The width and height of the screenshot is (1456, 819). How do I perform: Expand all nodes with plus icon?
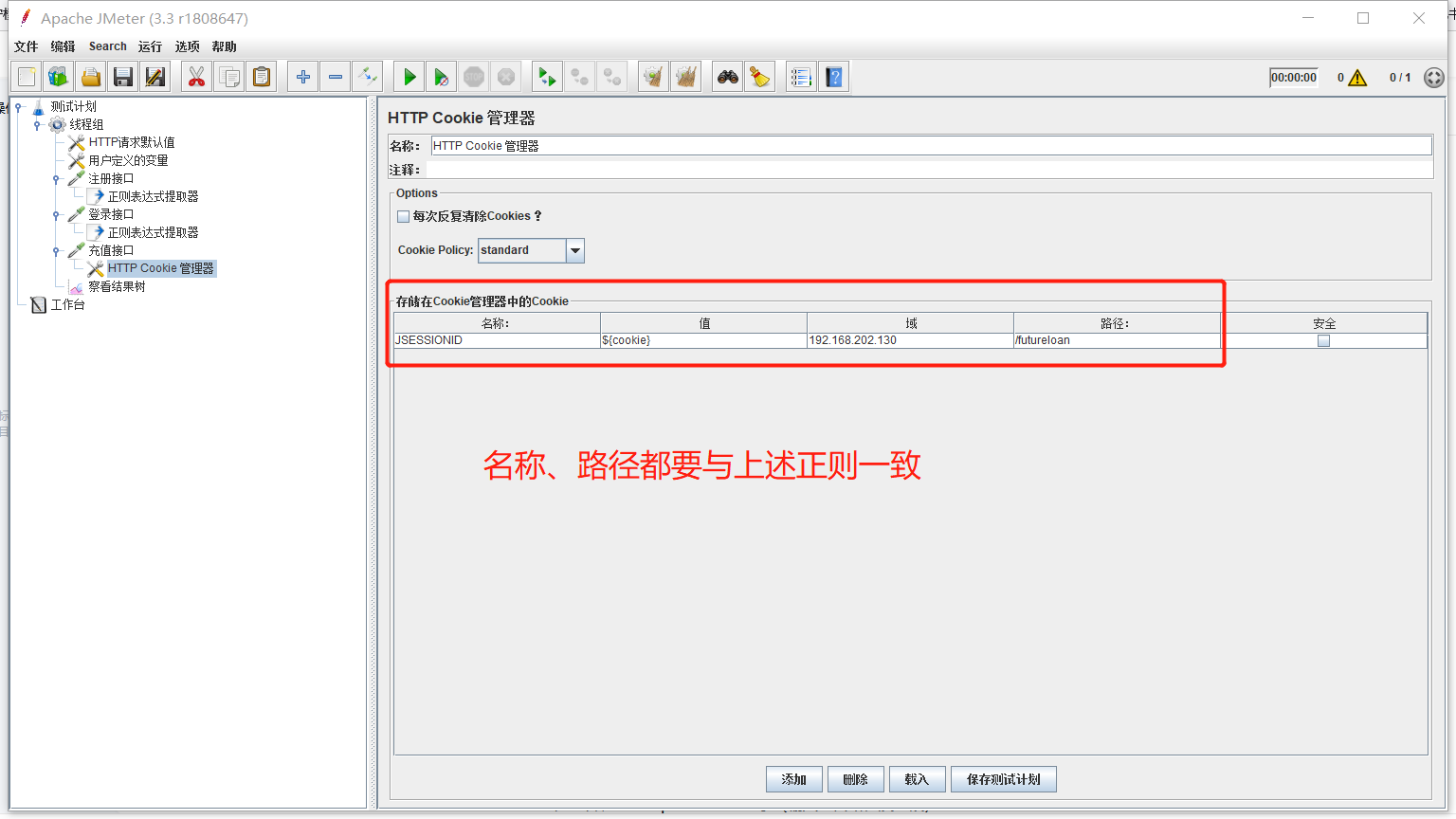tap(302, 77)
